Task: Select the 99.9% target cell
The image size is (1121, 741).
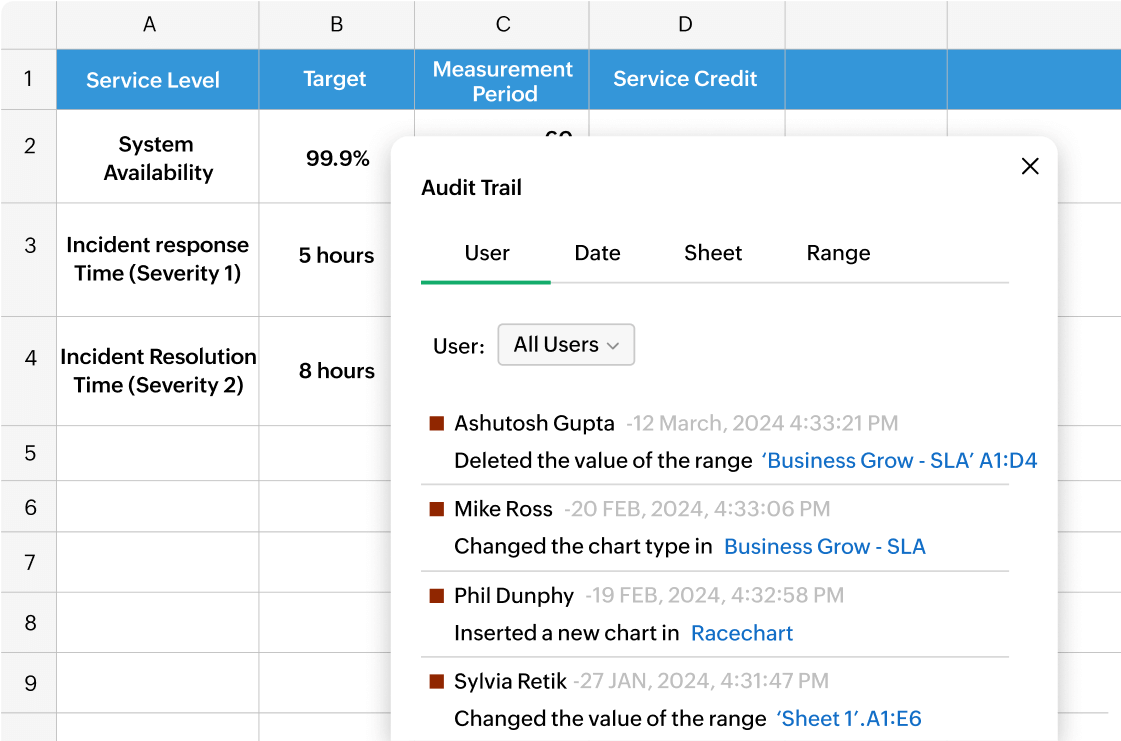Action: pos(337,158)
